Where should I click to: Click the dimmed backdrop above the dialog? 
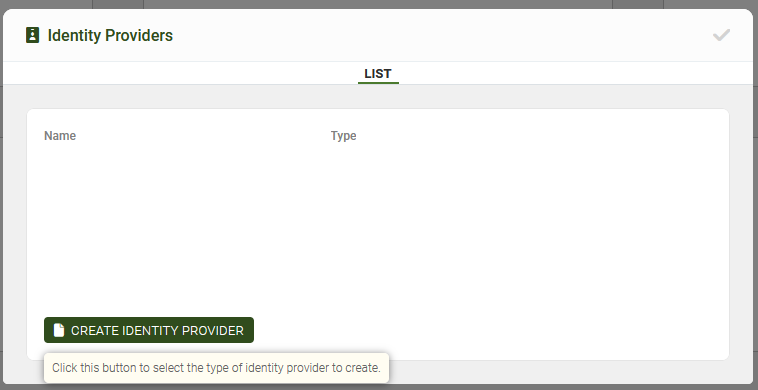(378, 4)
